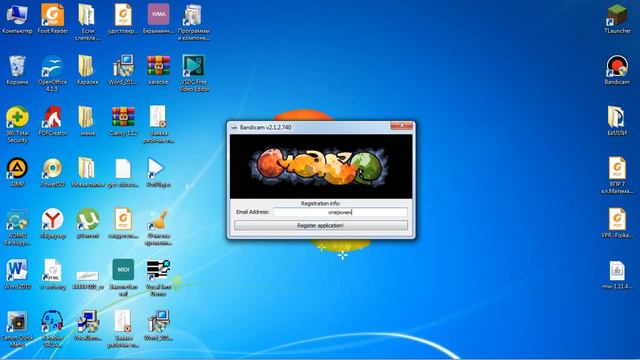Open the AOMEI Backupper shortcut
Viewport: 640px width, 360px height.
point(17,227)
